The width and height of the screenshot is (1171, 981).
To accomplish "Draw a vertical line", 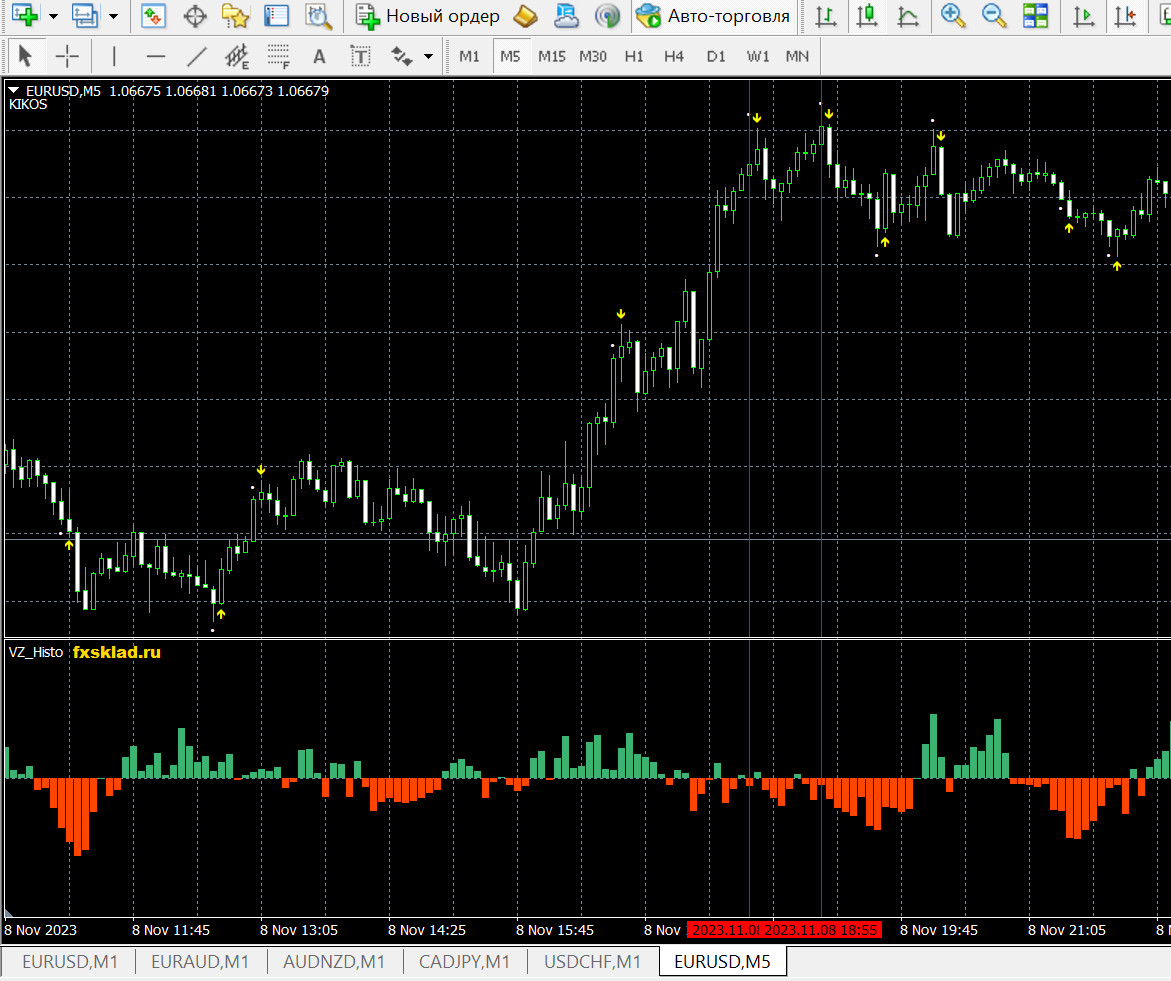I will [114, 56].
